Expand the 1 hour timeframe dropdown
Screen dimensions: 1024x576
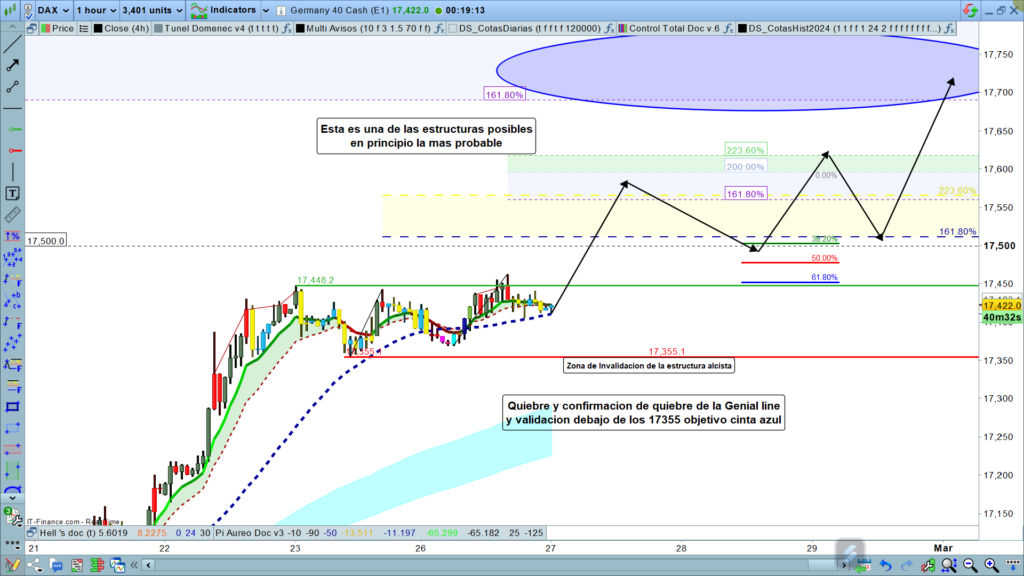click(98, 10)
